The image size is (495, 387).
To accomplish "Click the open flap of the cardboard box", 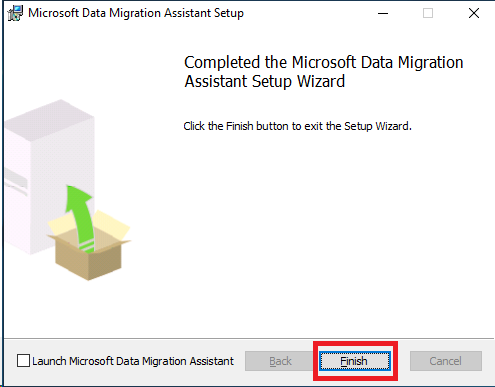I will click(112, 225).
